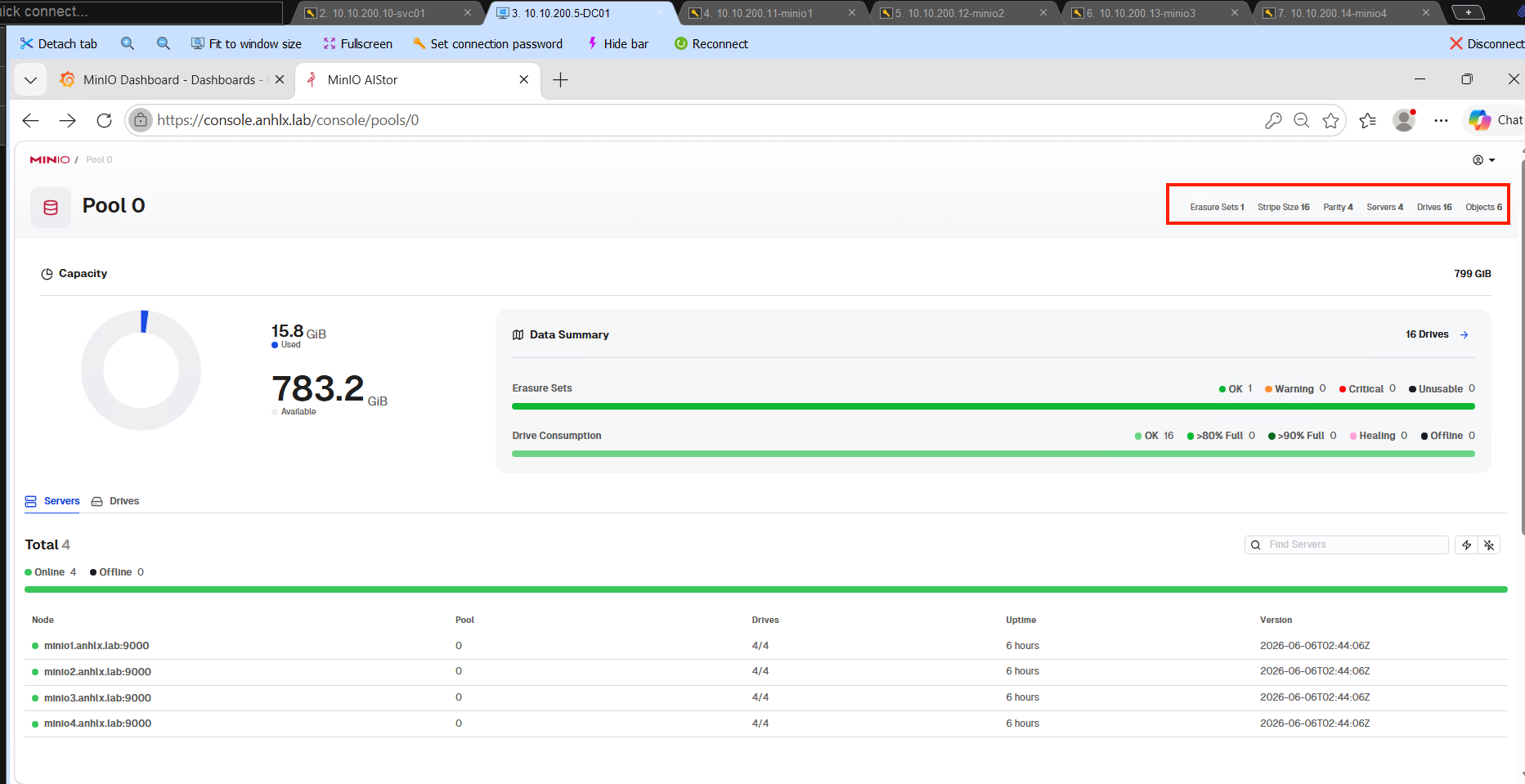Select the Drives tab

point(115,501)
